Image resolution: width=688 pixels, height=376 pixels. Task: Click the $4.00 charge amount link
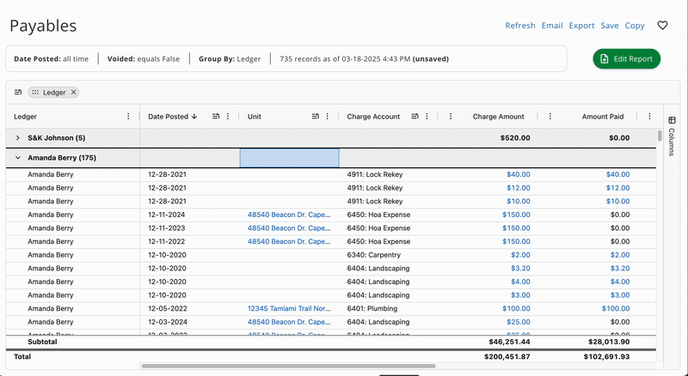point(520,282)
